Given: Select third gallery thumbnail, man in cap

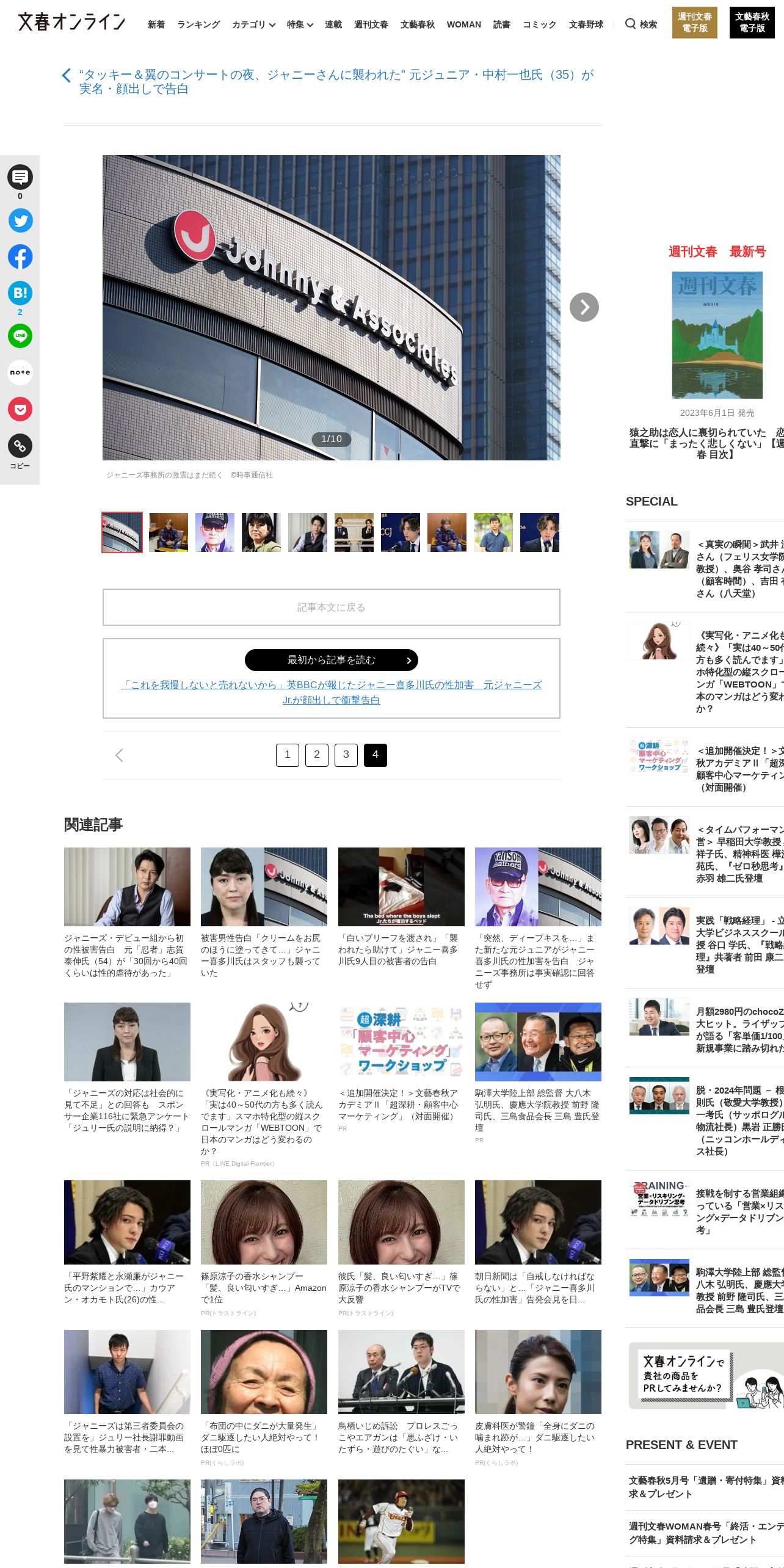Looking at the screenshot, I should pos(215,532).
